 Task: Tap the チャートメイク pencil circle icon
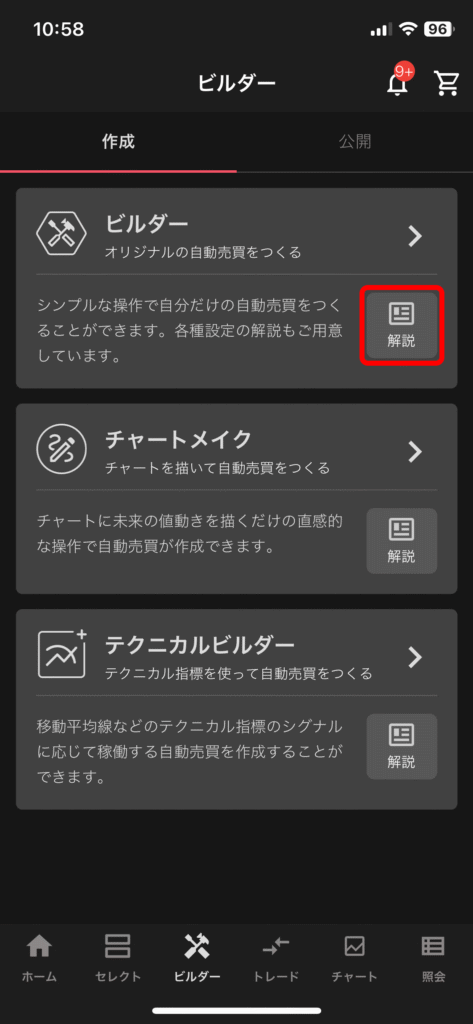point(61,451)
